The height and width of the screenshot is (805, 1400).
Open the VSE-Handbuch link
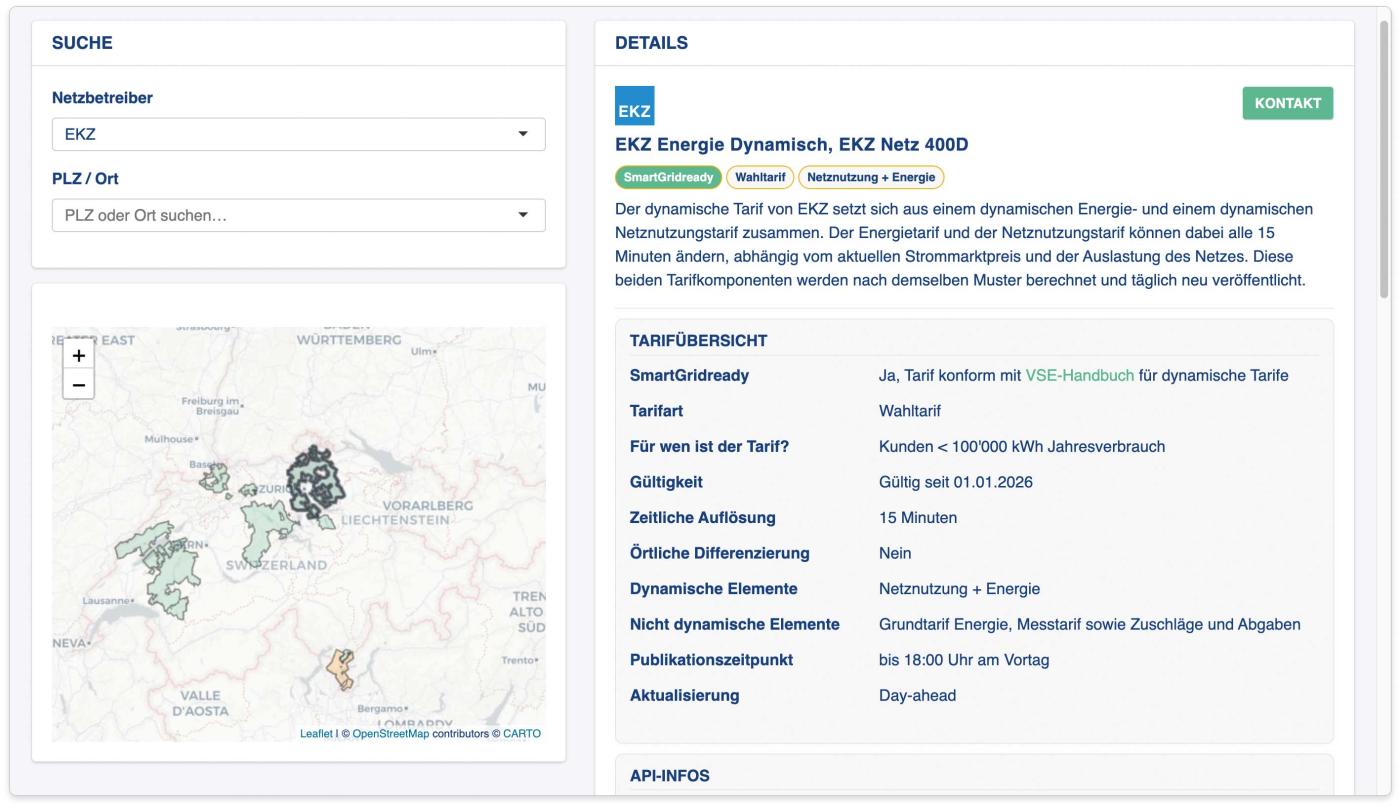tap(1080, 376)
